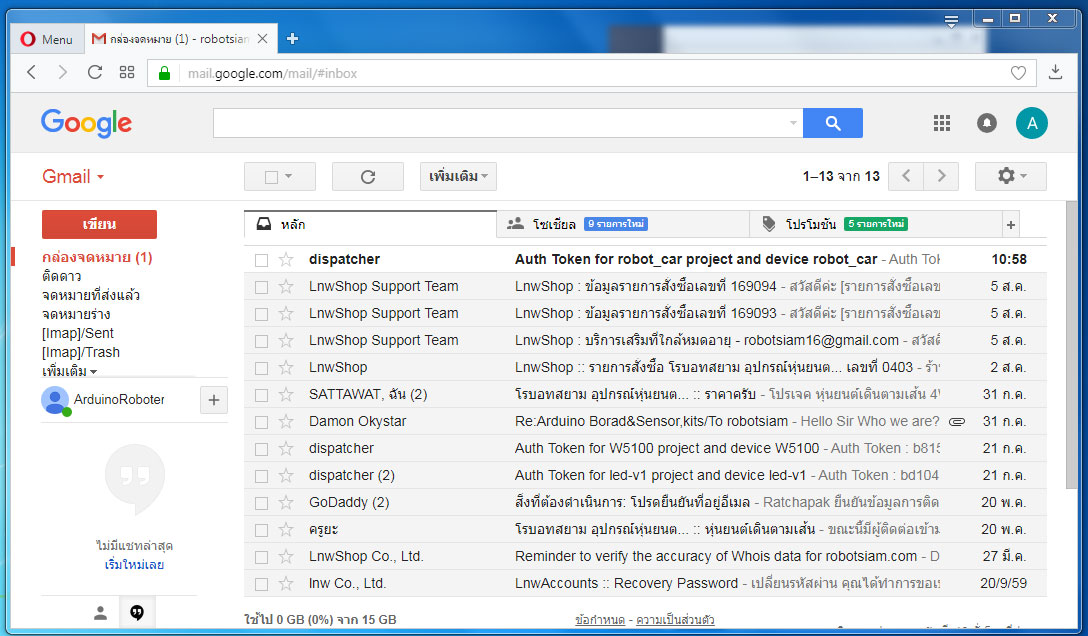This screenshot has height=636, width=1088.
Task: Check the Damon Okystar email checkbox
Action: coord(261,422)
